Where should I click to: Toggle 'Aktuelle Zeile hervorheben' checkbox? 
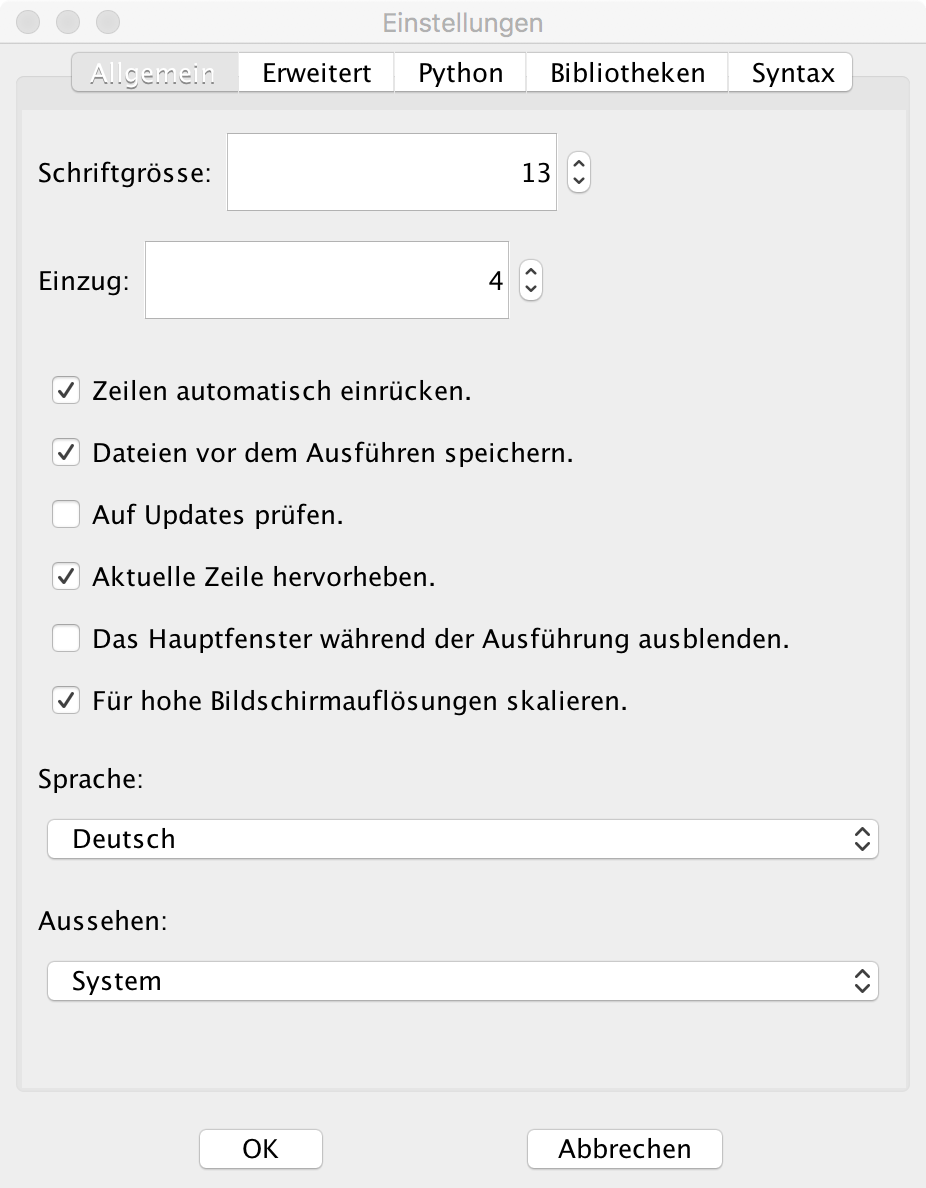point(66,577)
